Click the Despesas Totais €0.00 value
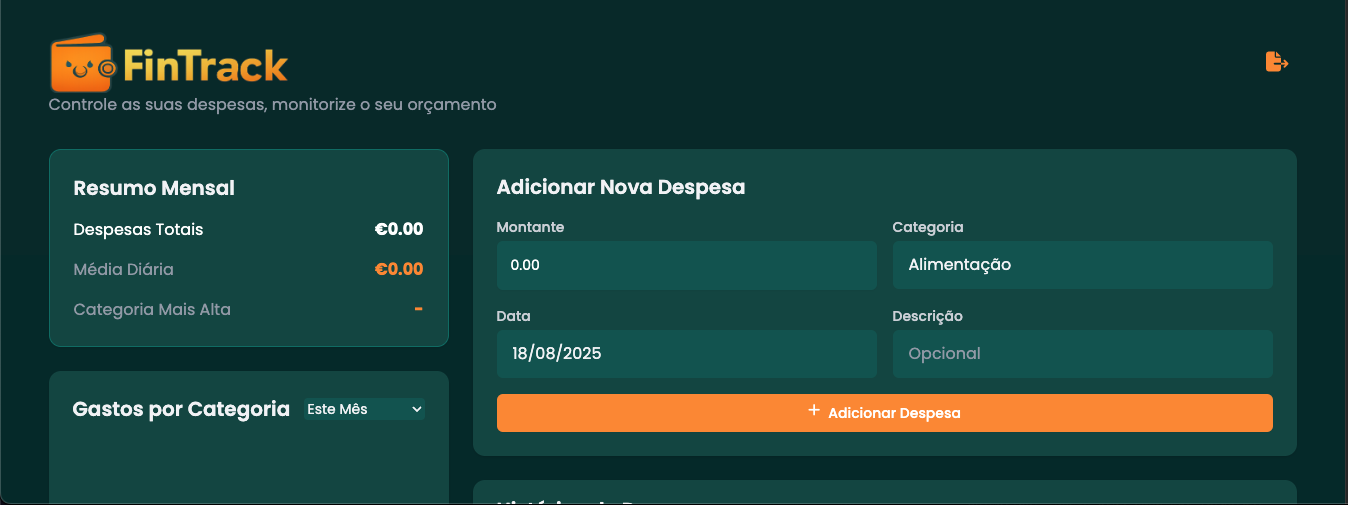The height and width of the screenshot is (505, 1348). (399, 229)
